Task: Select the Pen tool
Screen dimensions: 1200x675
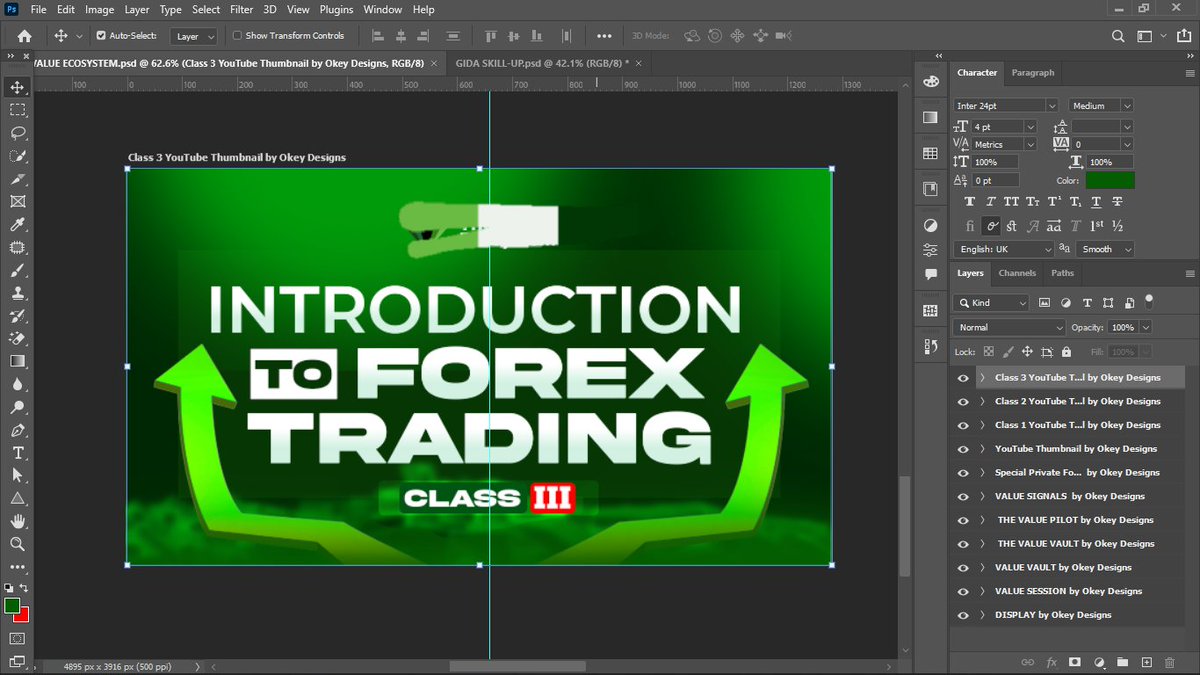Action: point(17,430)
